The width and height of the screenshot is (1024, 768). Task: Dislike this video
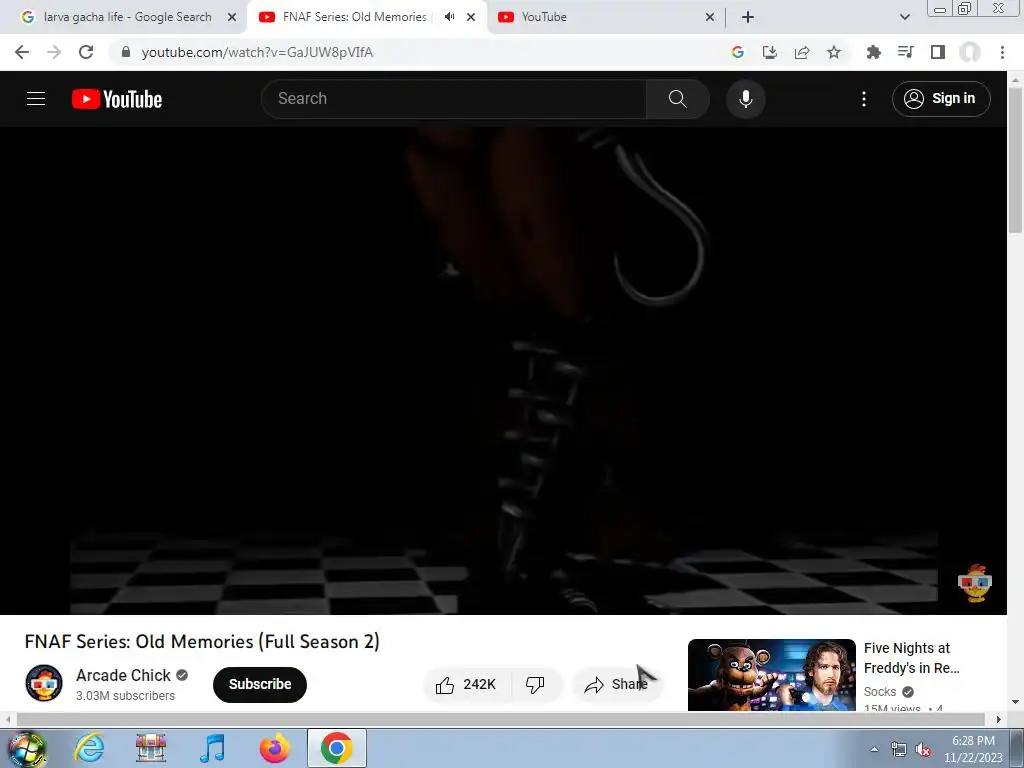(535, 684)
